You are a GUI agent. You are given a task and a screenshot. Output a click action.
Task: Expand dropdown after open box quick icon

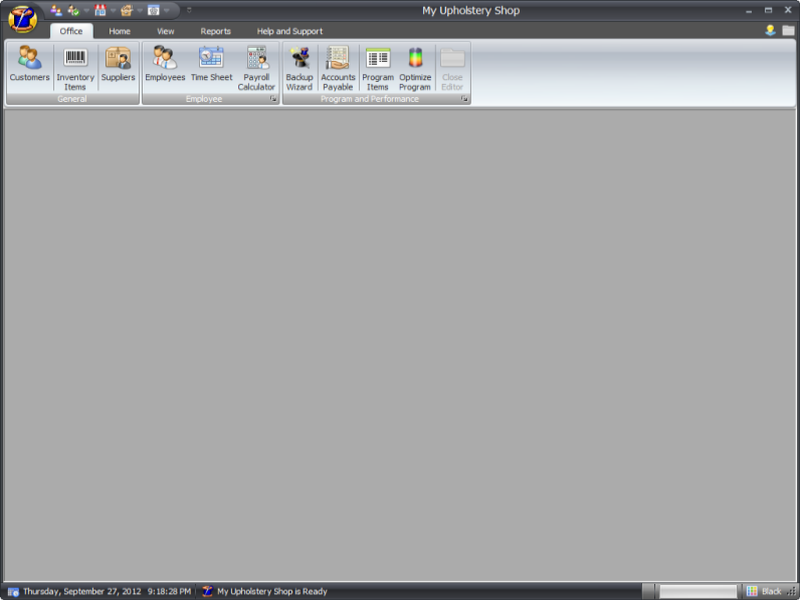click(x=139, y=10)
